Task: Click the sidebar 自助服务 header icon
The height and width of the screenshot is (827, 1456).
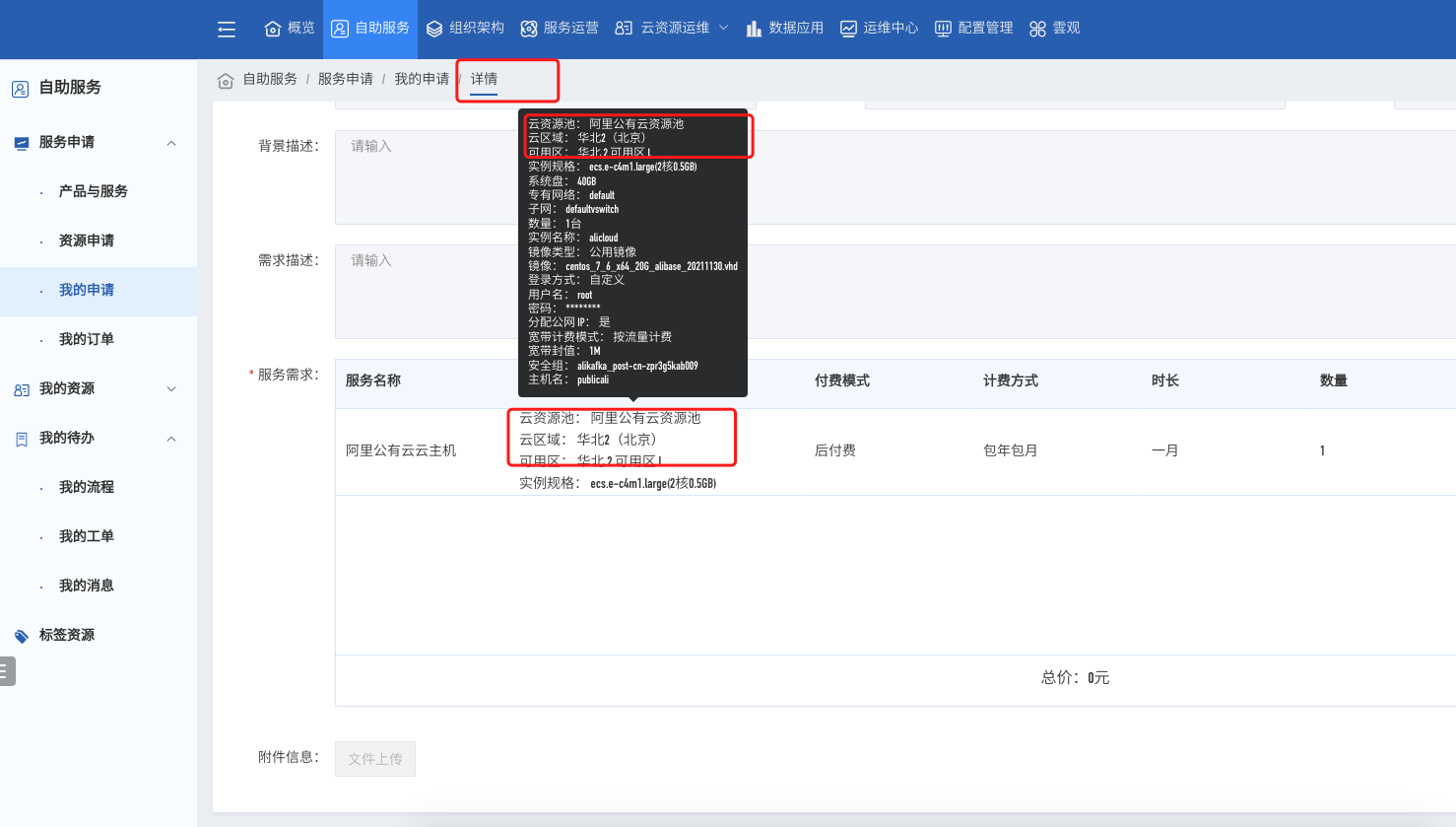Action: [20, 89]
